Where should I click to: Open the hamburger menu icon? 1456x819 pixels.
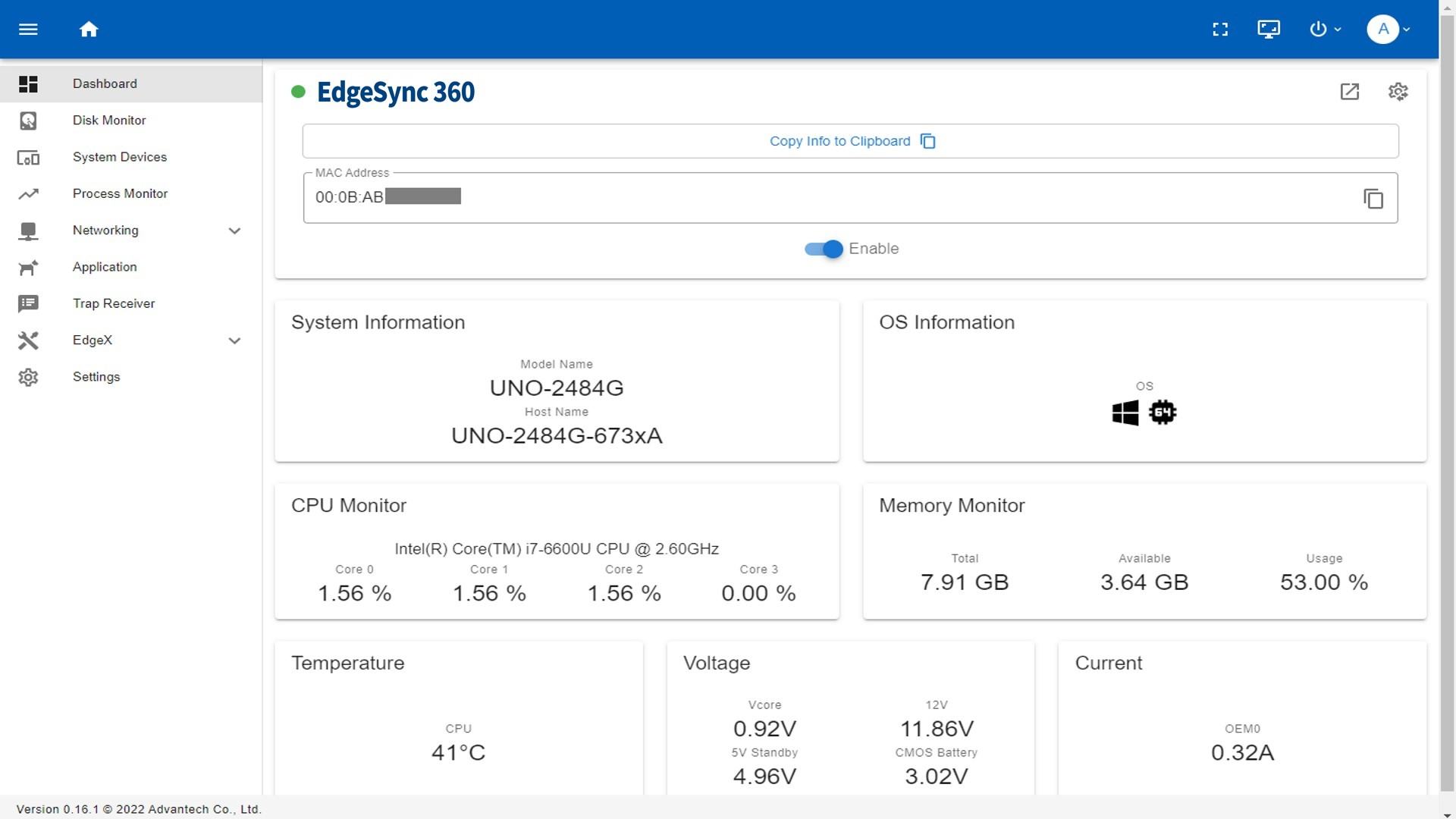(x=28, y=30)
